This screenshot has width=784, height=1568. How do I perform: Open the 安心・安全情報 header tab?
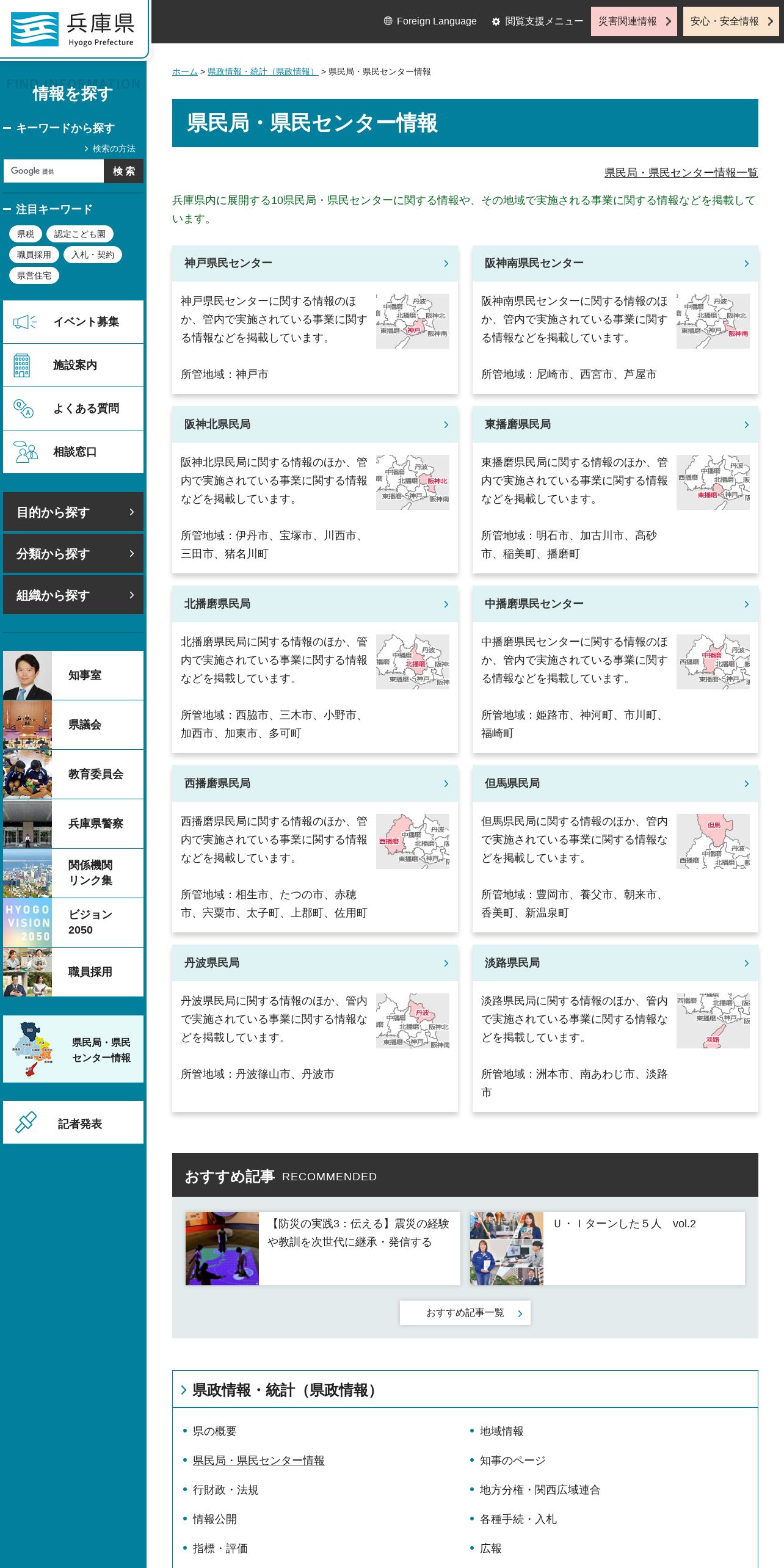coord(731,21)
